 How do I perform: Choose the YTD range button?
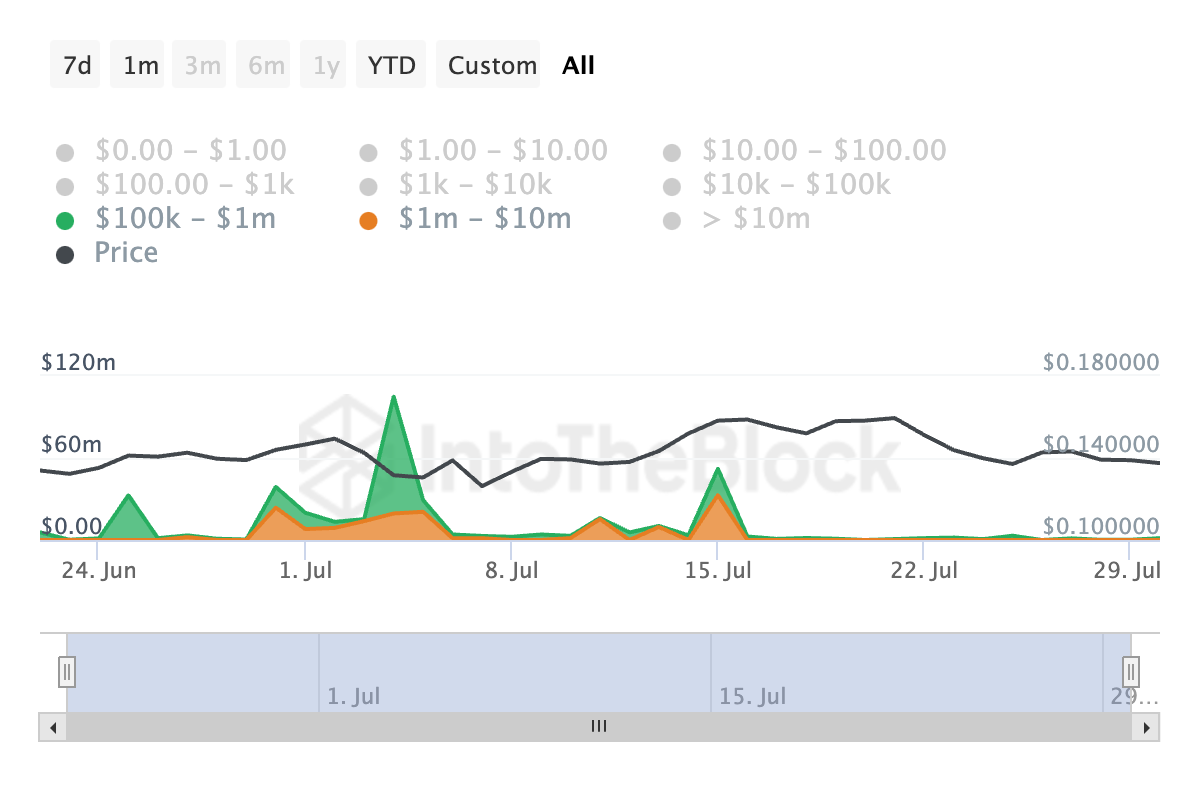[x=391, y=66]
